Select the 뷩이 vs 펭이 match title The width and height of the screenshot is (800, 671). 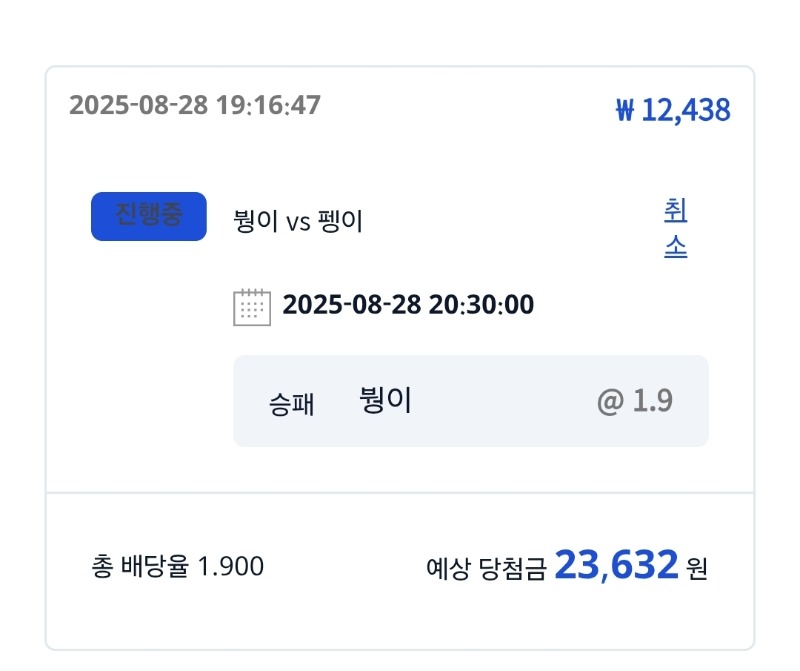tap(297, 221)
